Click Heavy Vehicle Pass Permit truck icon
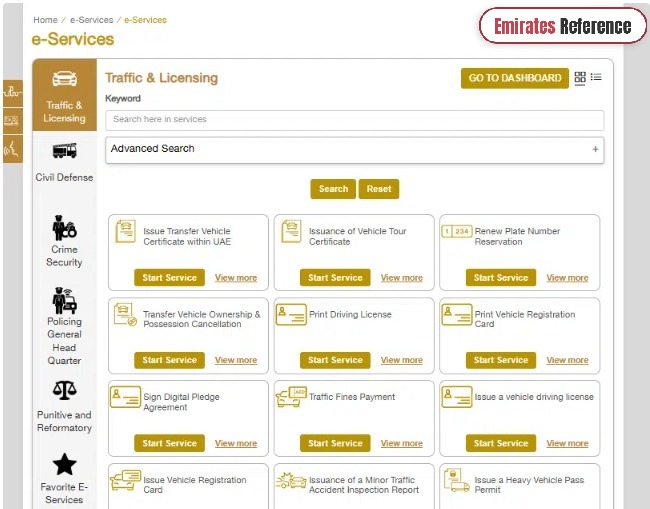The height and width of the screenshot is (509, 650). coord(456,480)
